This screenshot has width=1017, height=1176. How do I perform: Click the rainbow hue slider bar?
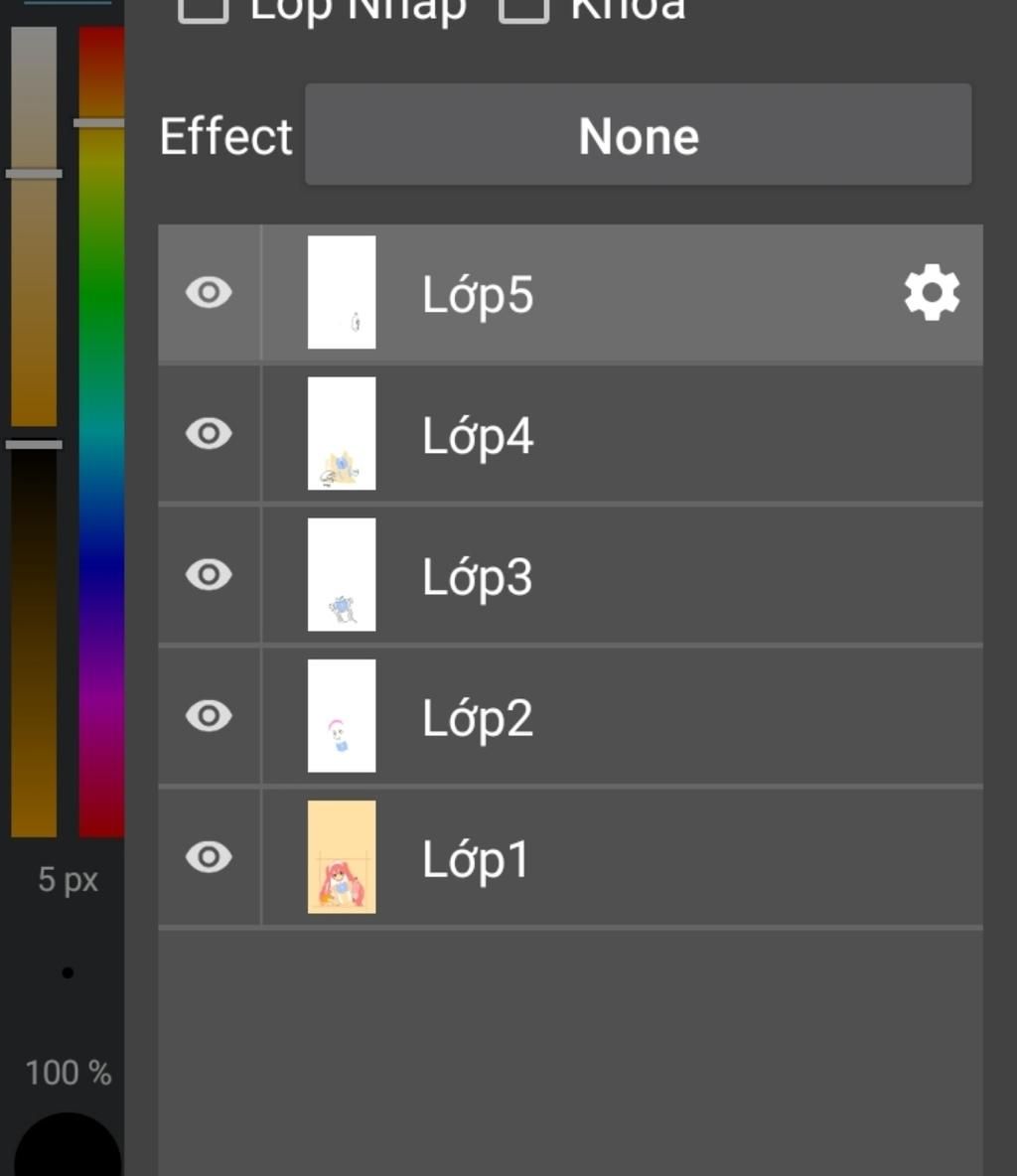[101, 431]
